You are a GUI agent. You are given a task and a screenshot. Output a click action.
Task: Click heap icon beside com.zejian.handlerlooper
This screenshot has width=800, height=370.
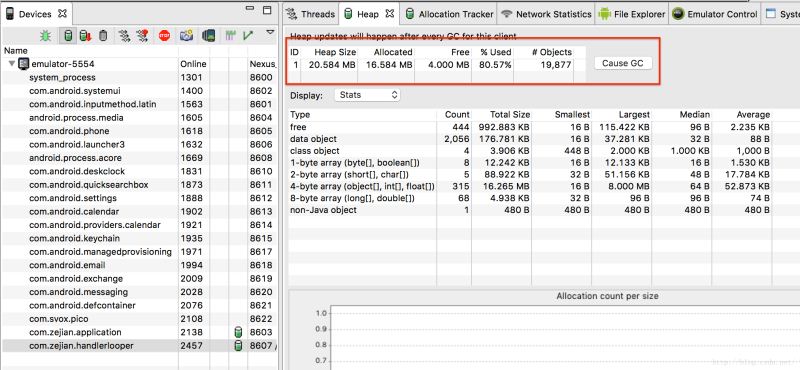pyautogui.click(x=238, y=346)
